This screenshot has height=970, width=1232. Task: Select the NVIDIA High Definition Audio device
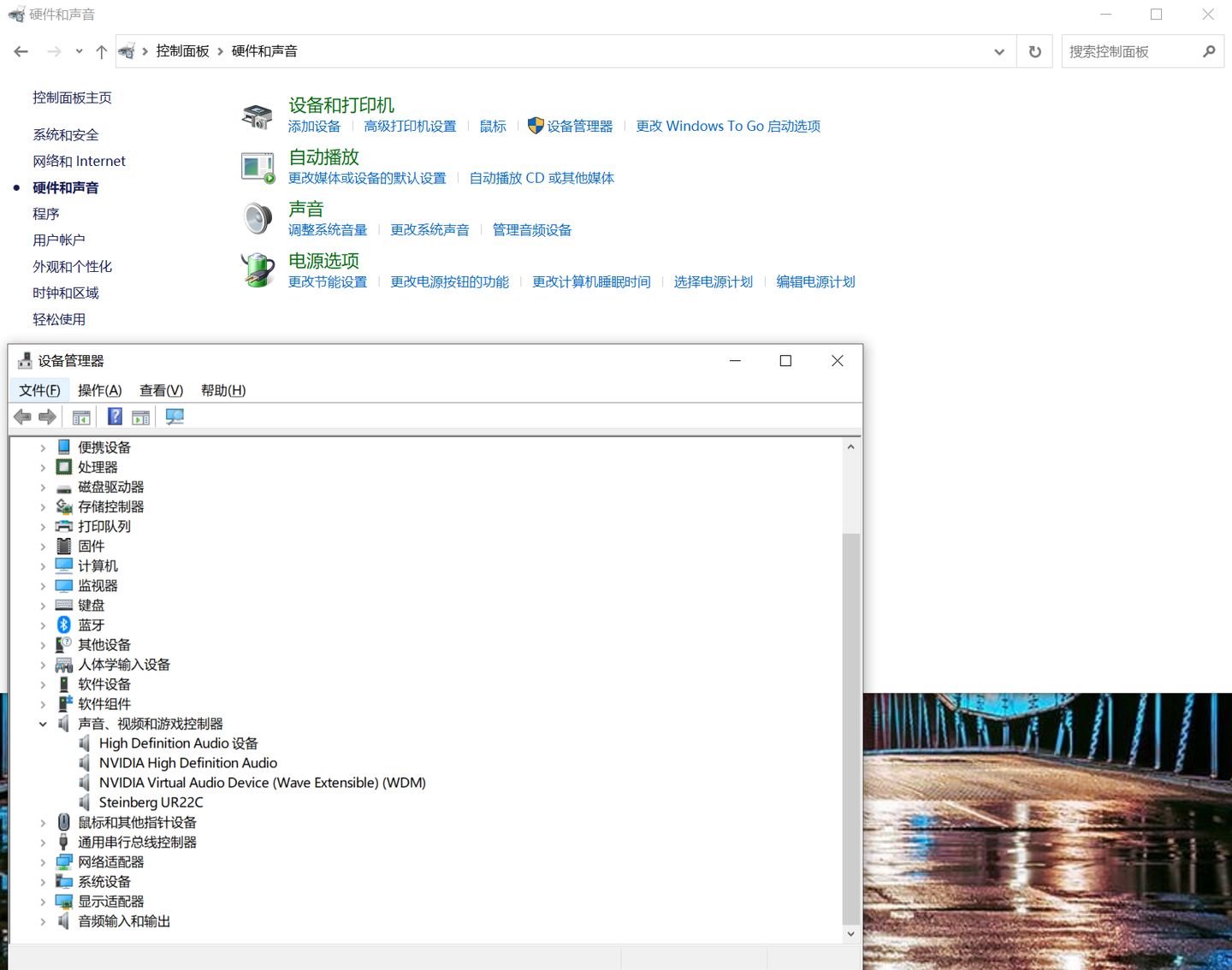[188, 762]
